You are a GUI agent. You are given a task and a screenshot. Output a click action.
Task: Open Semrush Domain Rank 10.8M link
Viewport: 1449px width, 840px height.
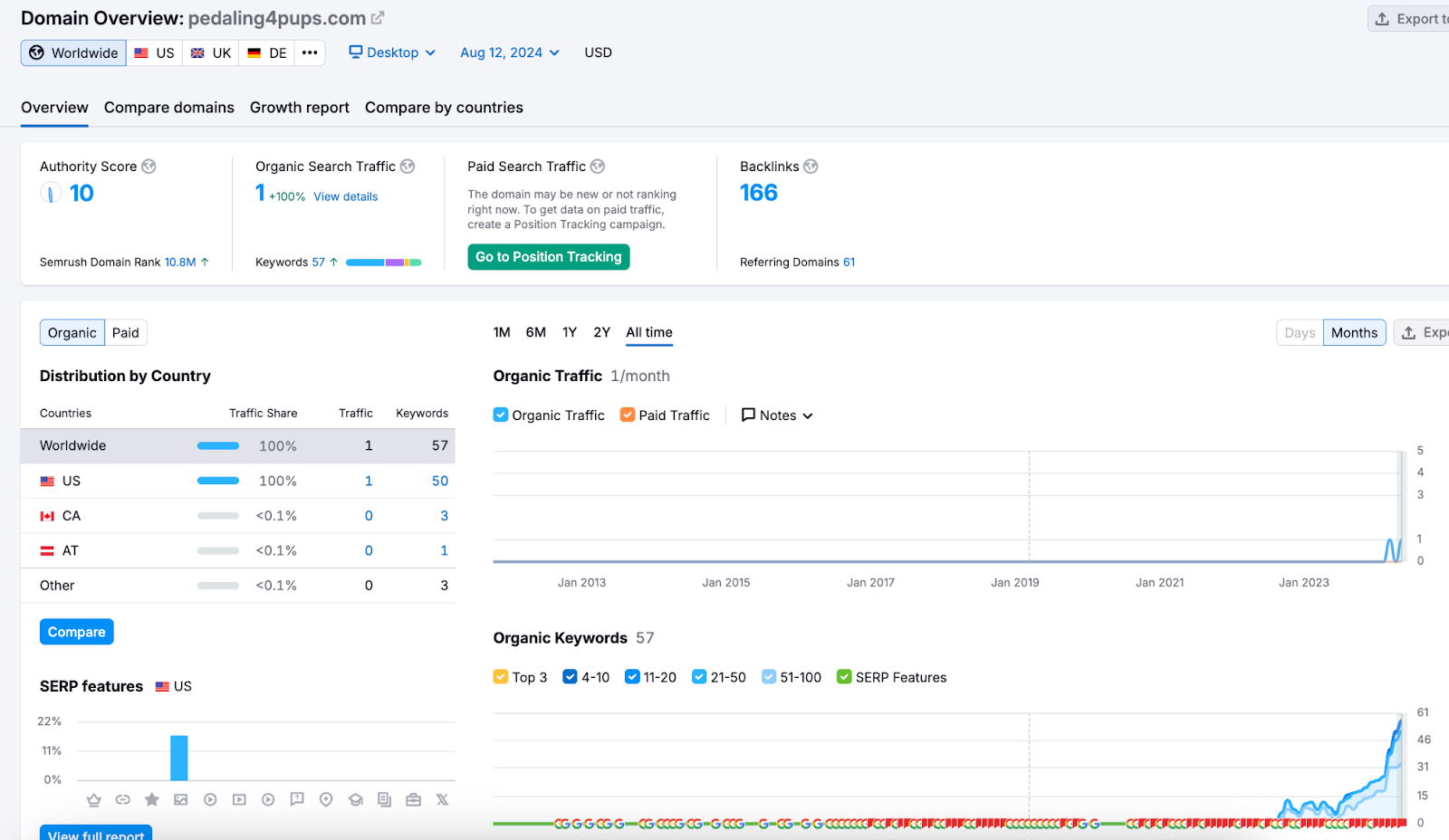(x=180, y=262)
